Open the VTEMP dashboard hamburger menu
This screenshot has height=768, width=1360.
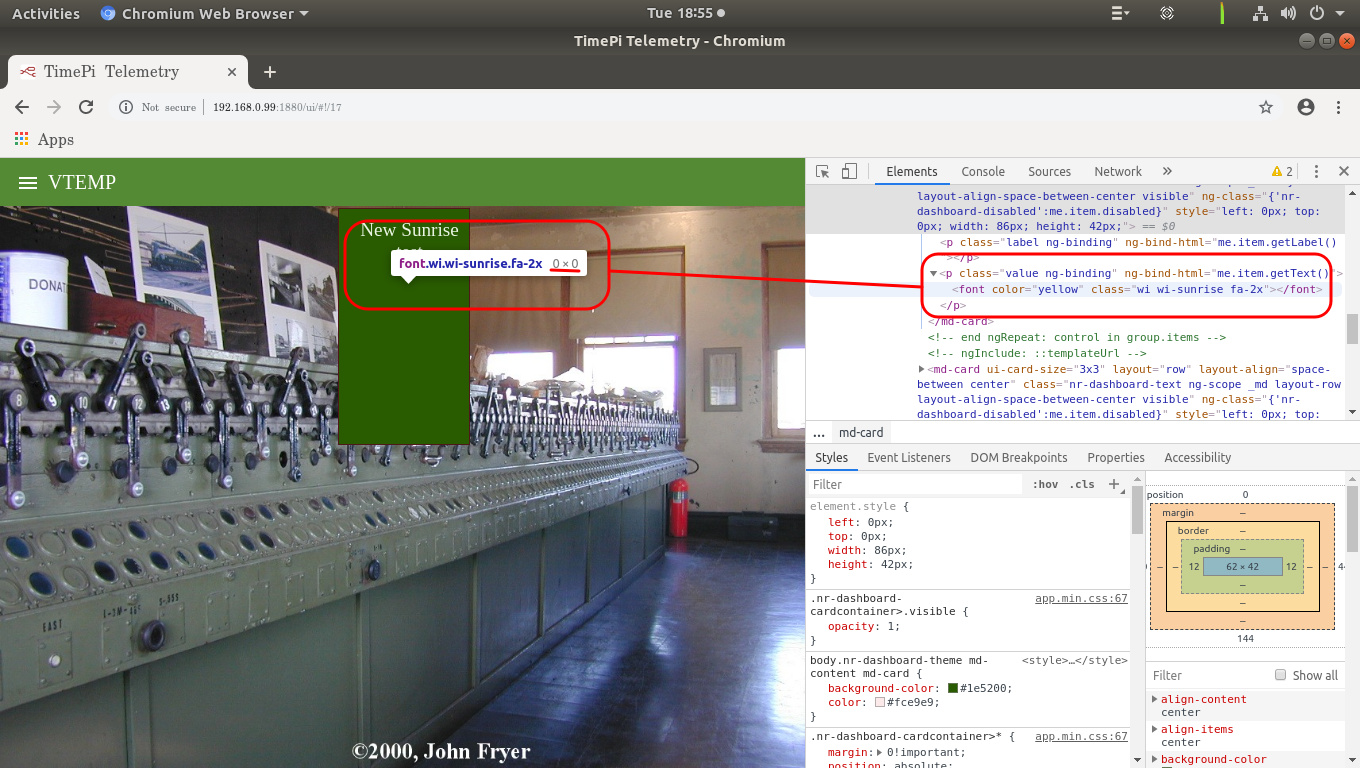click(28, 183)
